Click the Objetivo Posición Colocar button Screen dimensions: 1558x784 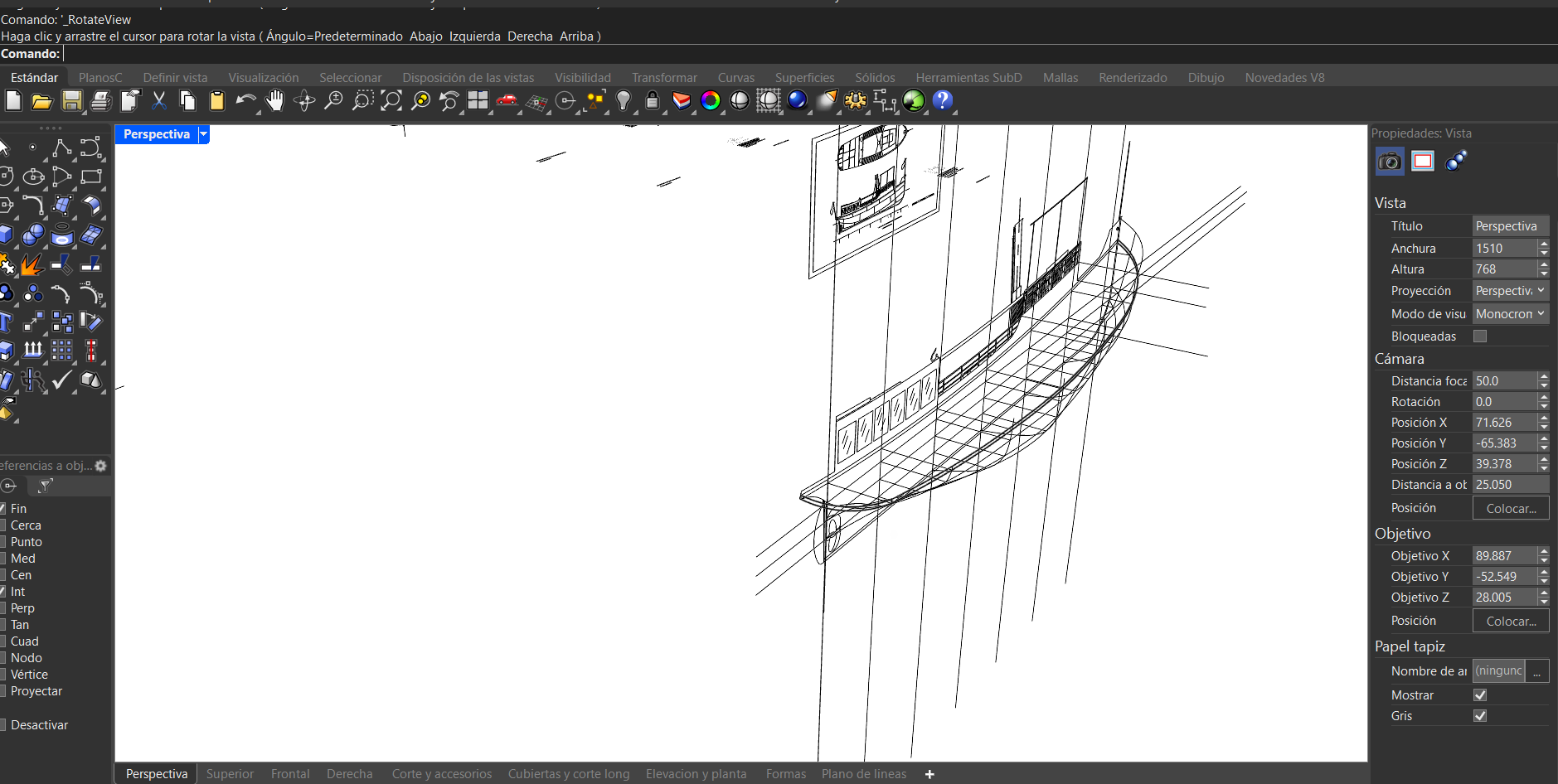pyautogui.click(x=1511, y=621)
